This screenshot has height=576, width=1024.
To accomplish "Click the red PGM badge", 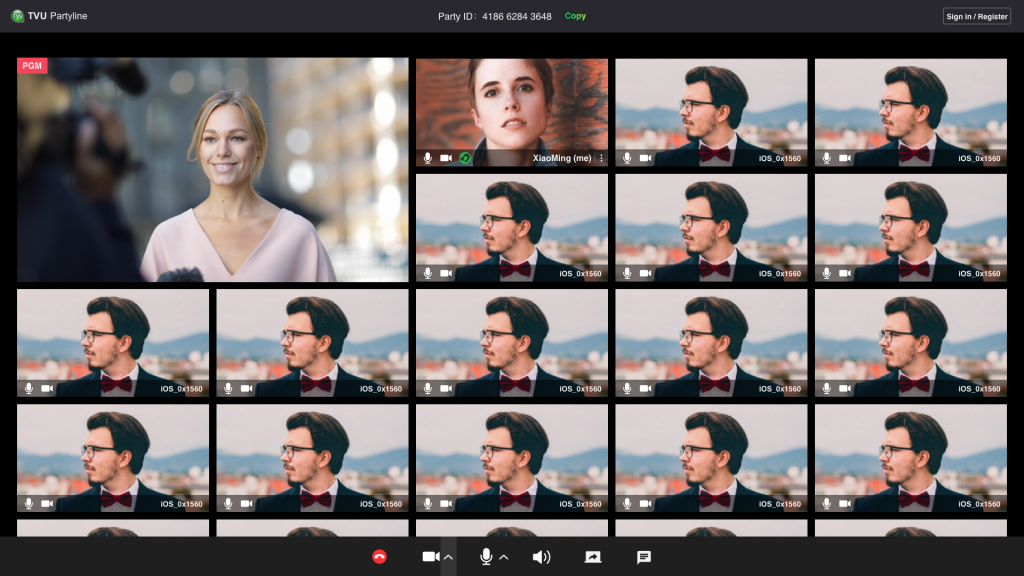I will coord(32,66).
